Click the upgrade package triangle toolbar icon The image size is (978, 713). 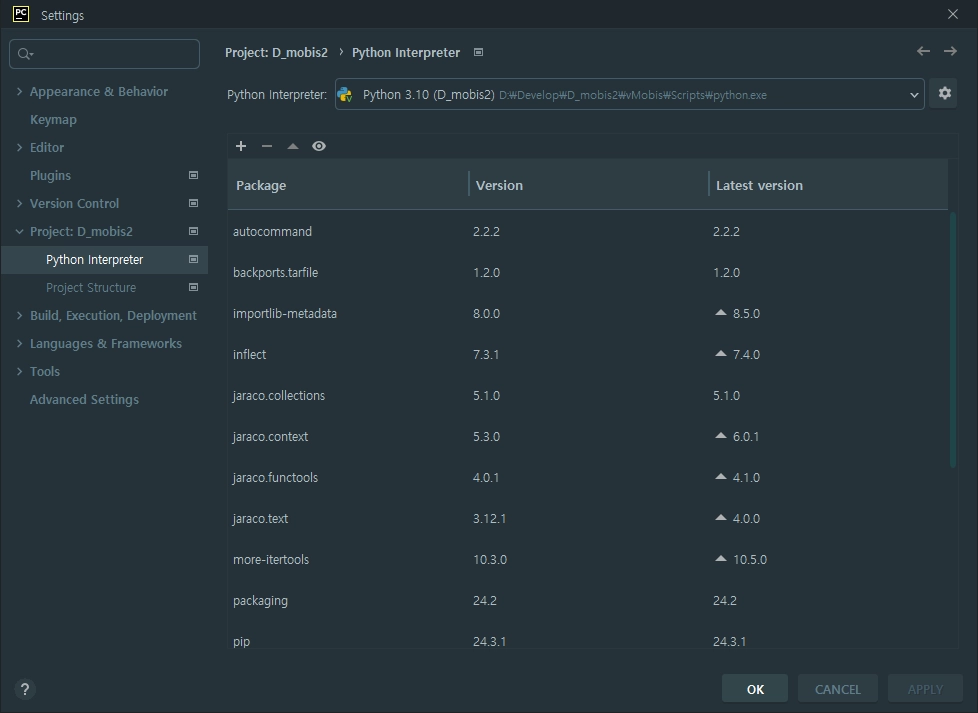click(293, 146)
